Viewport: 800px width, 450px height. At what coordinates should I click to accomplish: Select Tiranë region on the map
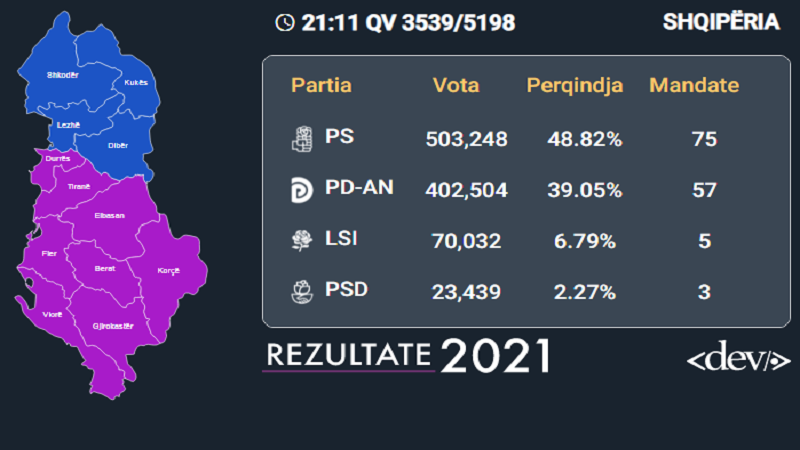pyautogui.click(x=79, y=186)
